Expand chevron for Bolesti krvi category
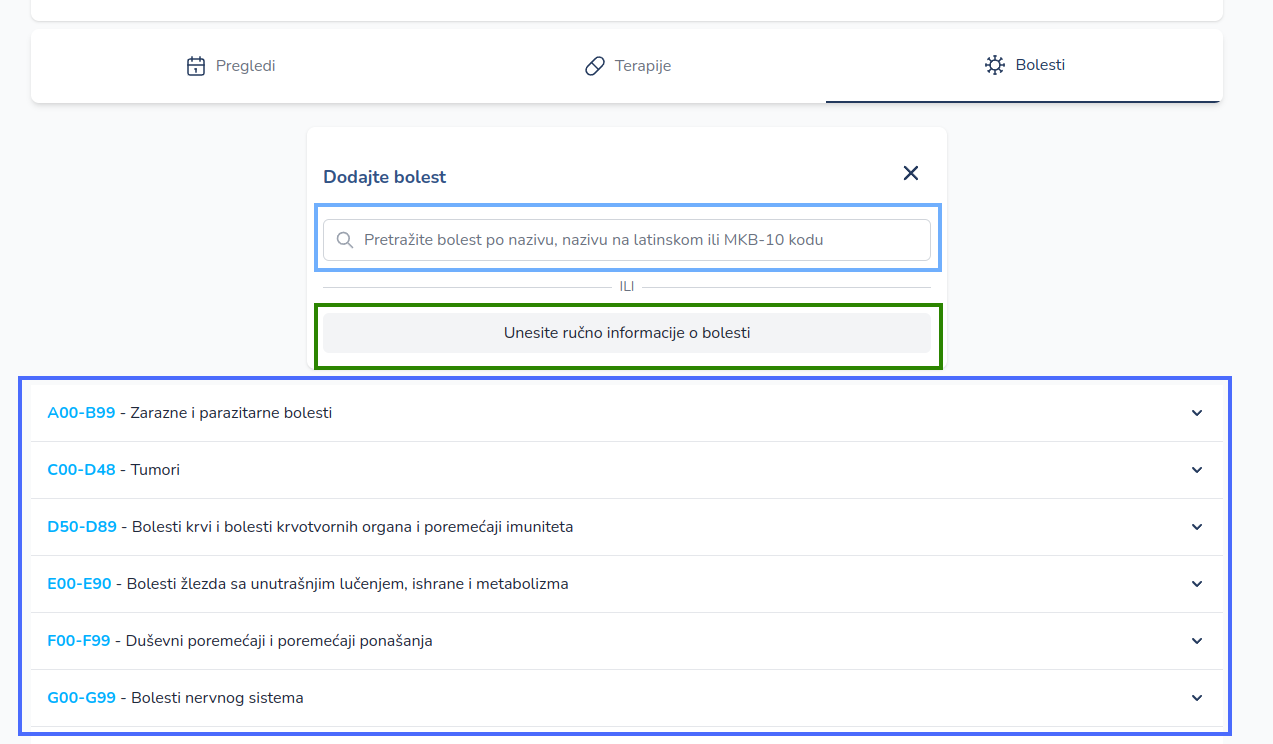Image resolution: width=1273 pixels, height=744 pixels. [x=1197, y=527]
